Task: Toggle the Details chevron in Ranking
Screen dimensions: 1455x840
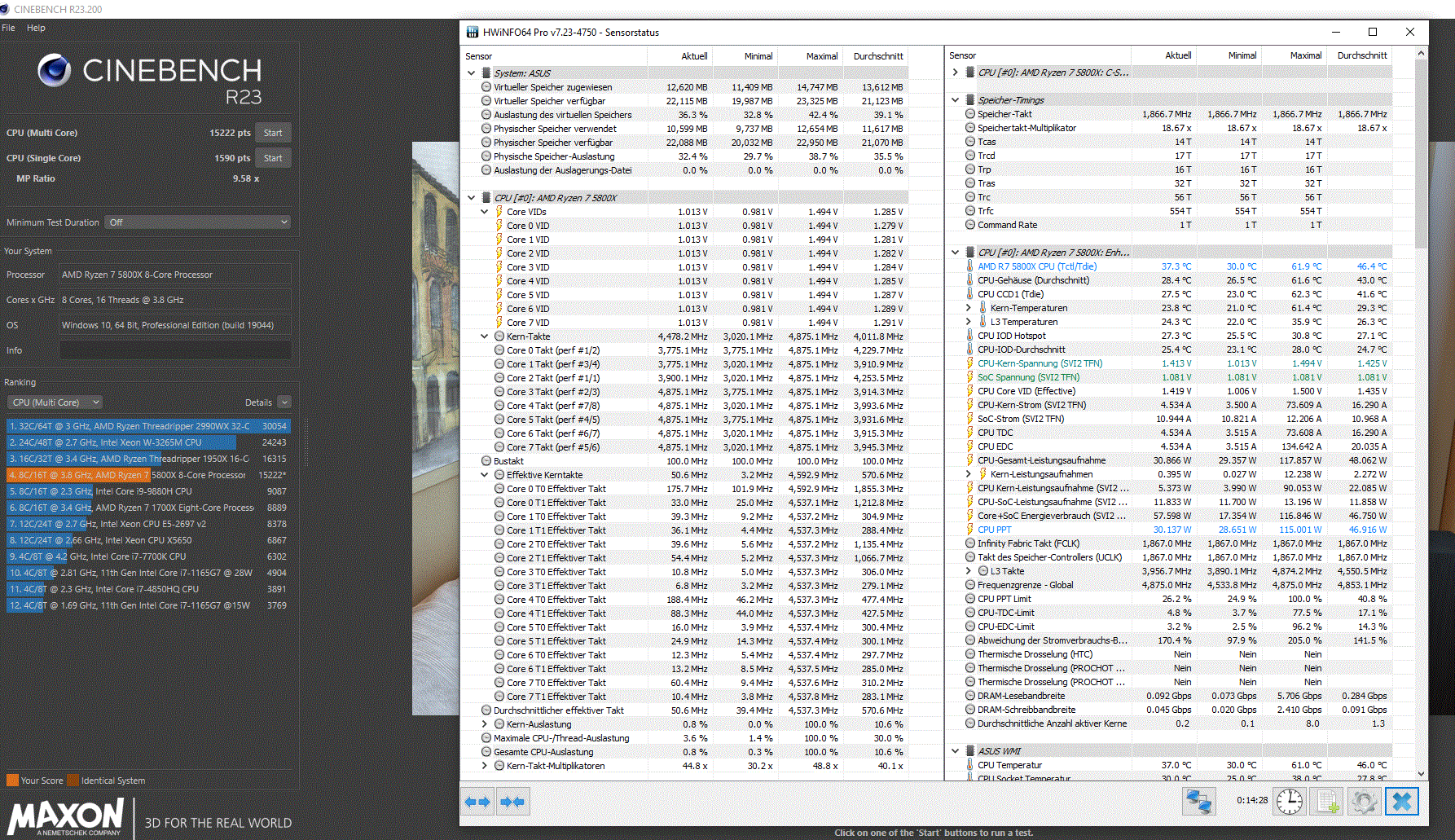Action: pos(284,402)
